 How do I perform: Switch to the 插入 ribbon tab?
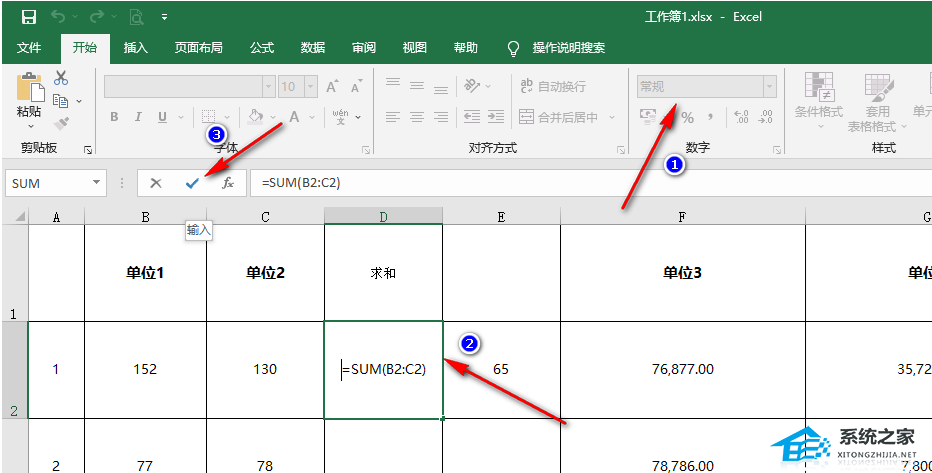[135, 48]
